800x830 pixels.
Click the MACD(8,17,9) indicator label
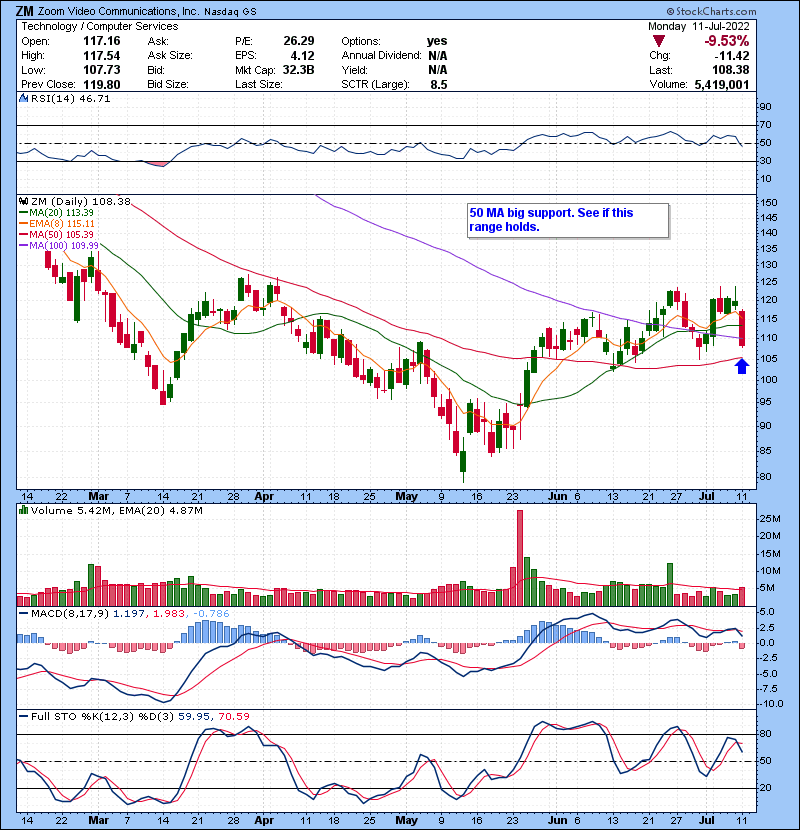[x=70, y=614]
